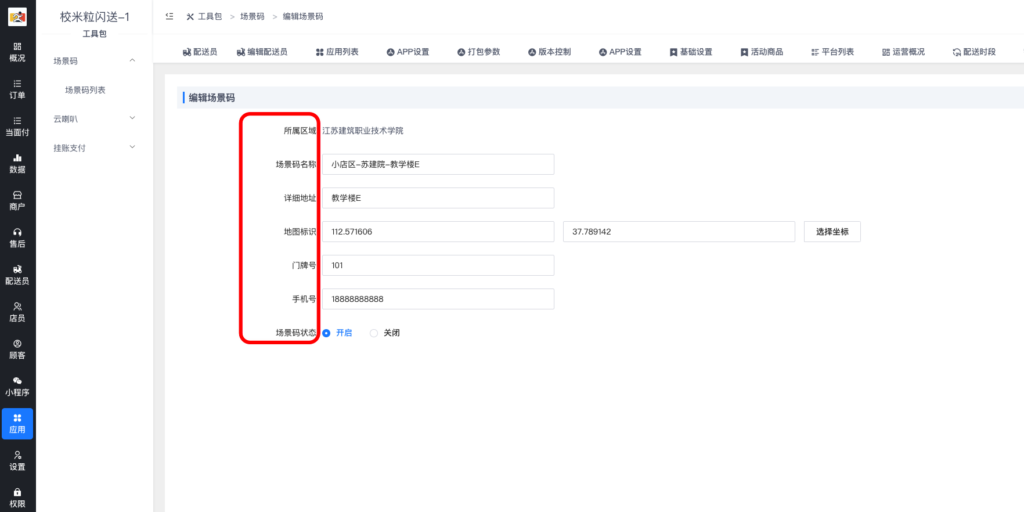Open 配送员 couriers in left sidebar
The width and height of the screenshot is (1024, 512).
pyautogui.click(x=18, y=276)
